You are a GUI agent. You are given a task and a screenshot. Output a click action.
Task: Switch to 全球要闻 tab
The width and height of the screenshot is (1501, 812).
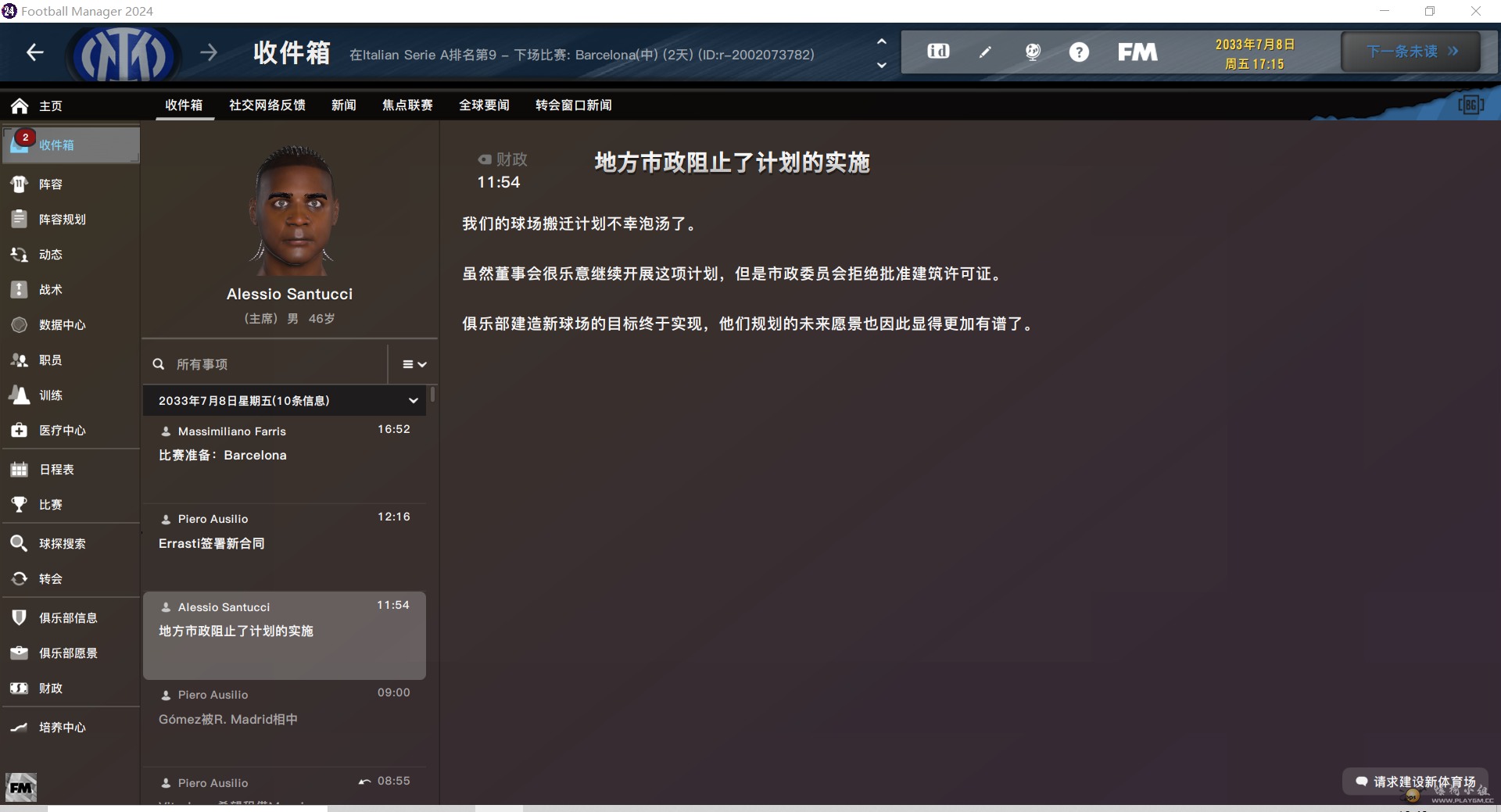tap(484, 106)
